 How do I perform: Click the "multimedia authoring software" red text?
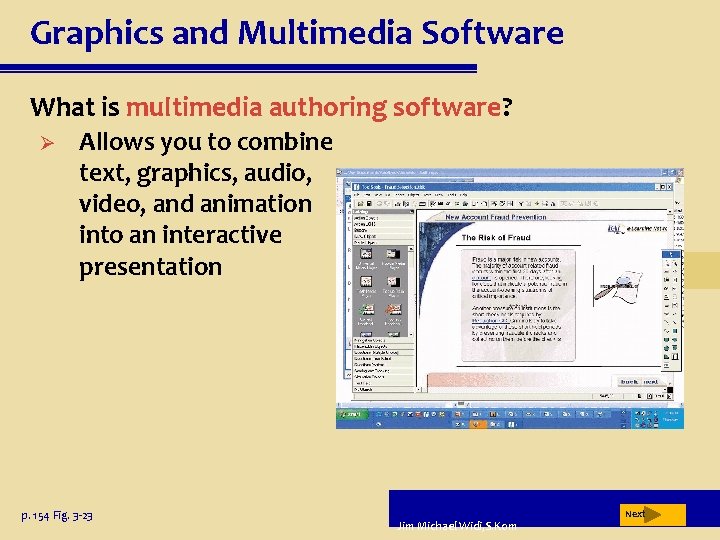tap(313, 107)
